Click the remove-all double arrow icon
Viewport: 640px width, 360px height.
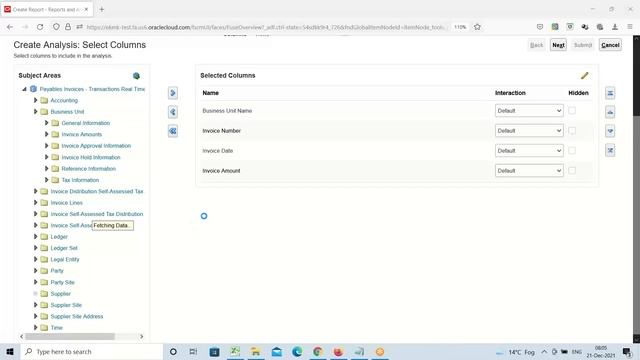tap(173, 131)
